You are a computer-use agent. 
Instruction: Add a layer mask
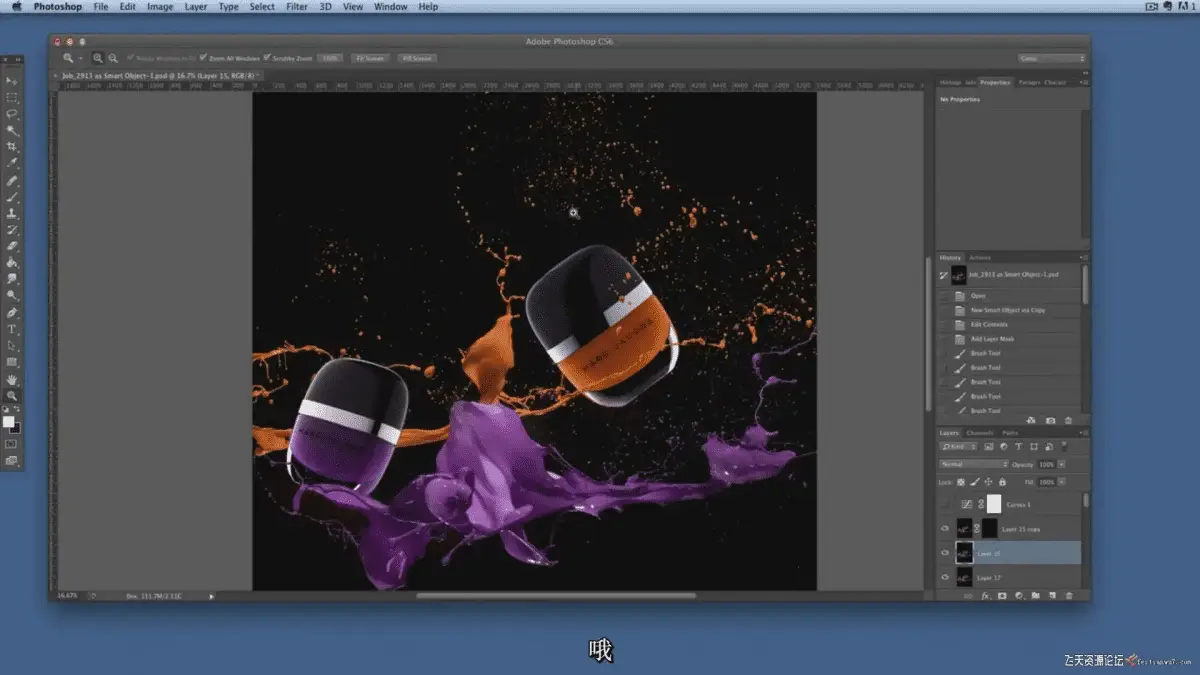(1002, 596)
